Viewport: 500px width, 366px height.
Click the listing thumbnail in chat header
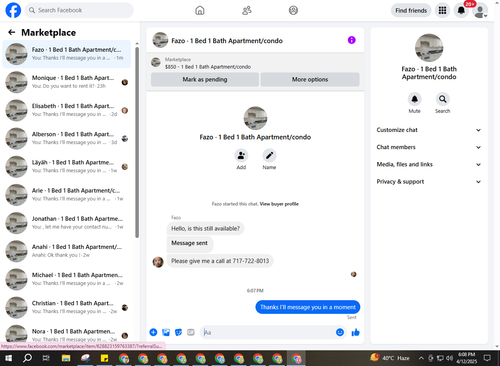[160, 40]
